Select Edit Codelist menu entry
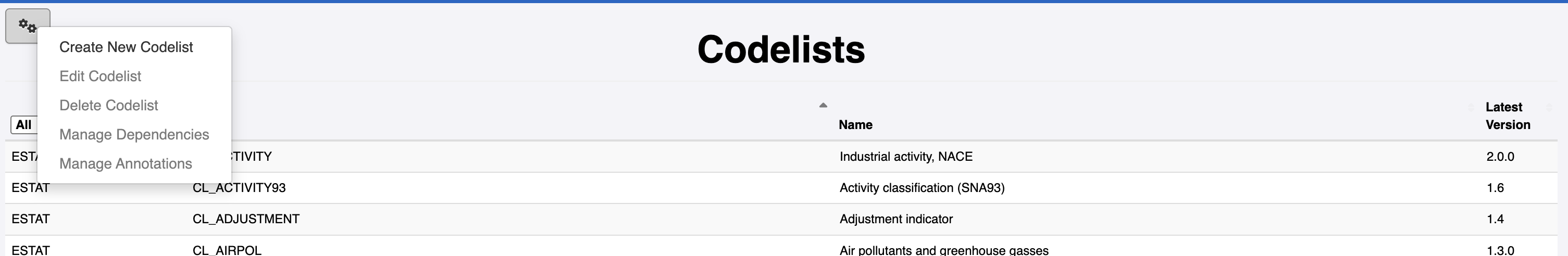The width and height of the screenshot is (1568, 256). pos(101,76)
